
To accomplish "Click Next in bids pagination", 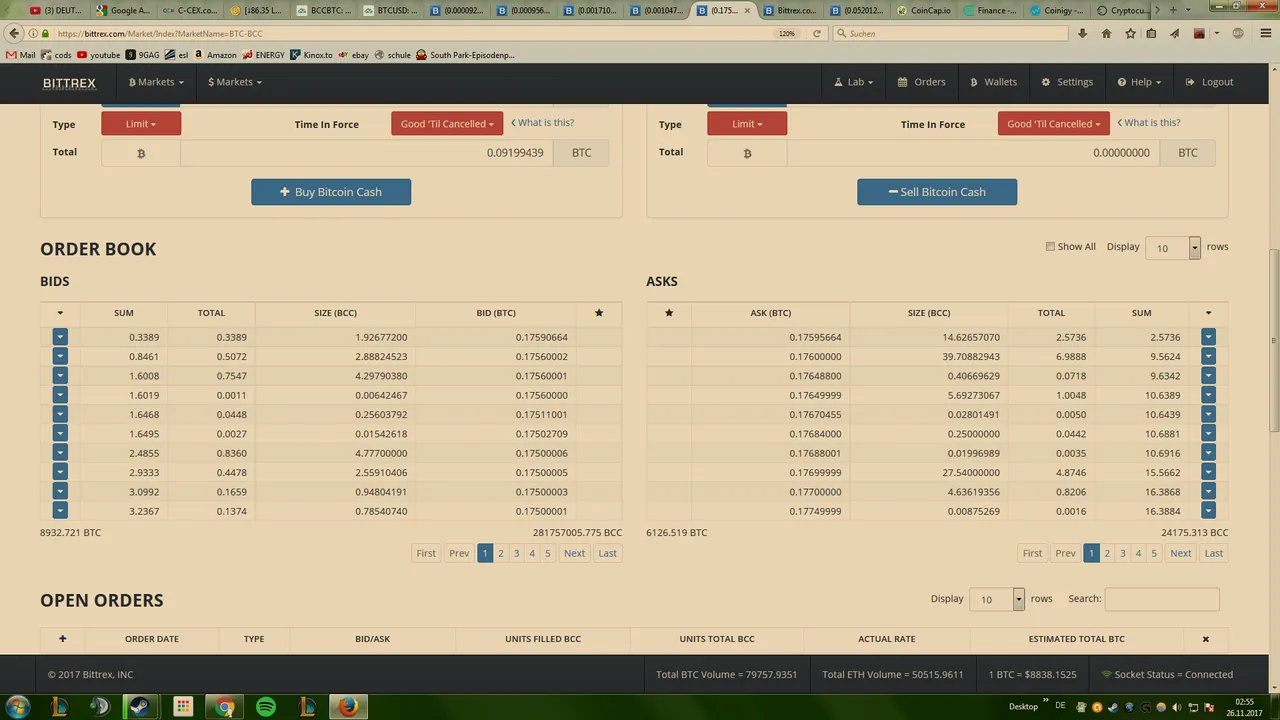I will (574, 553).
